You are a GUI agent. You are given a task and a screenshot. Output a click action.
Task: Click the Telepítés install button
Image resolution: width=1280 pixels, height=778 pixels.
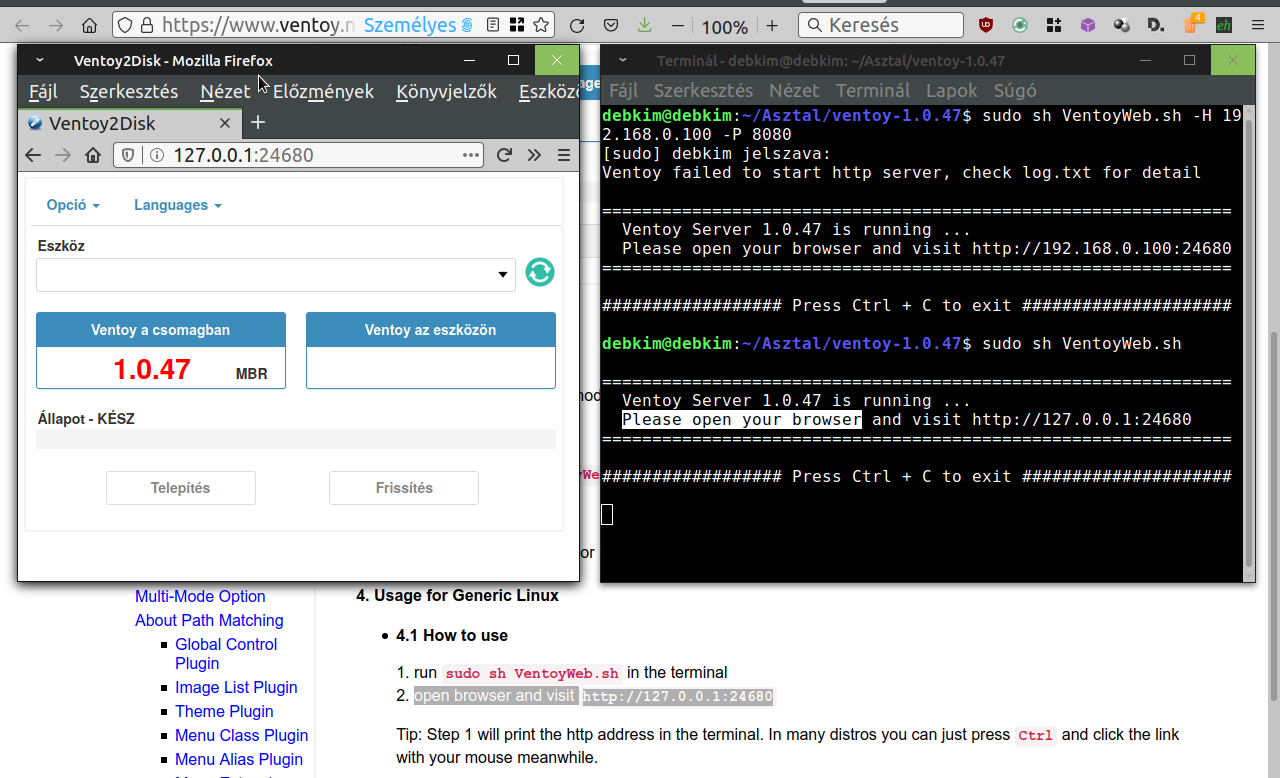(181, 488)
